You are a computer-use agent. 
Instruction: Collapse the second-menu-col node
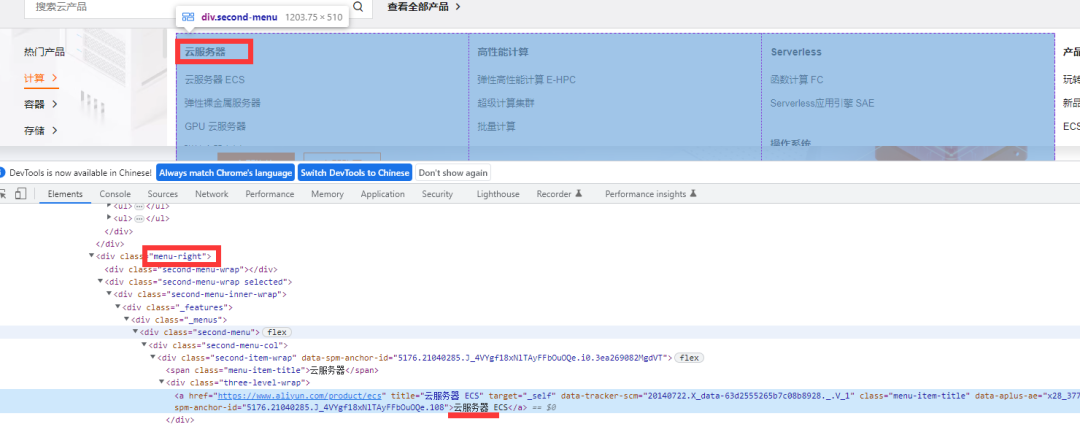(145, 345)
